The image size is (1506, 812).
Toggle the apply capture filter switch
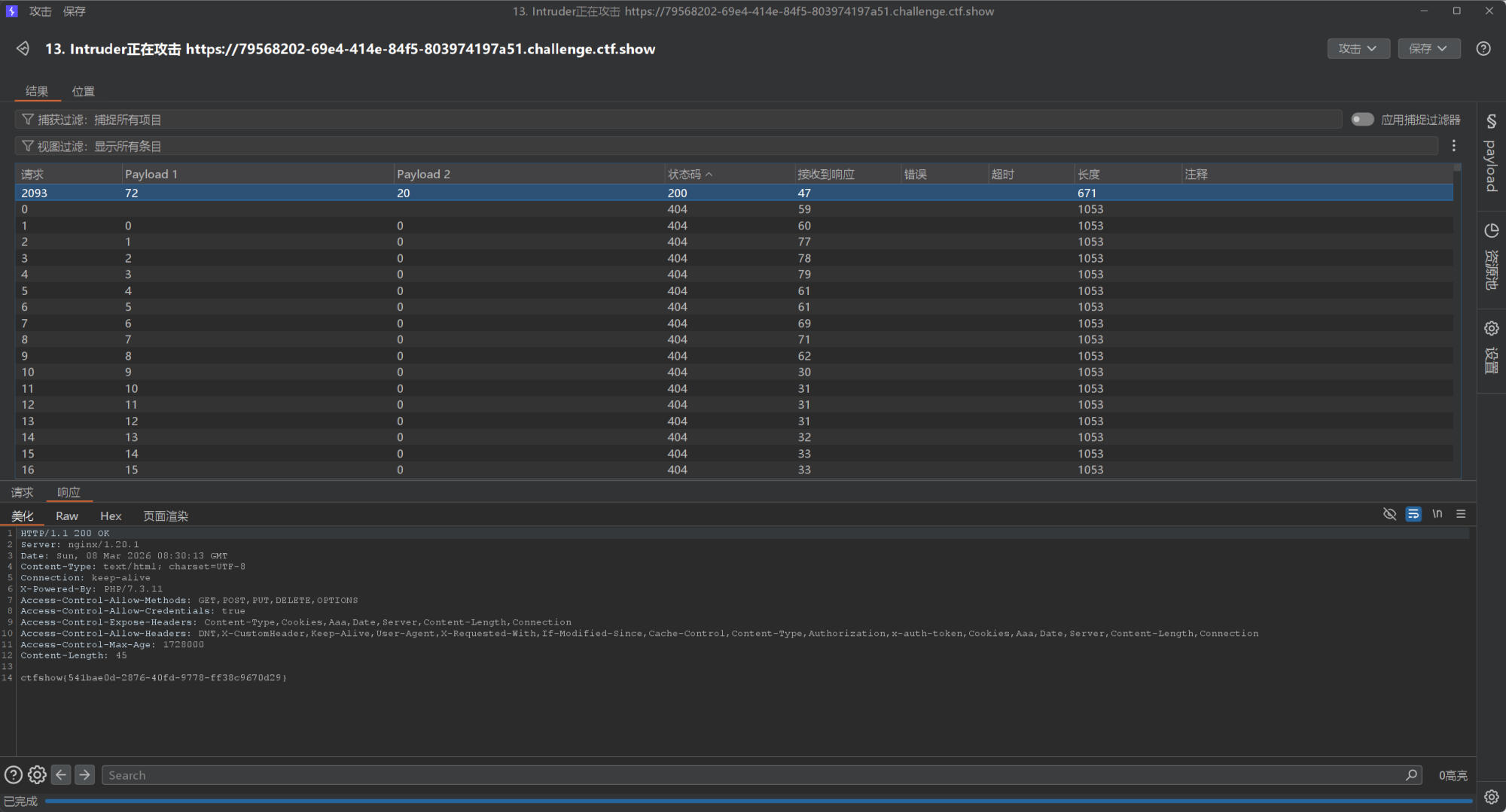point(1361,120)
